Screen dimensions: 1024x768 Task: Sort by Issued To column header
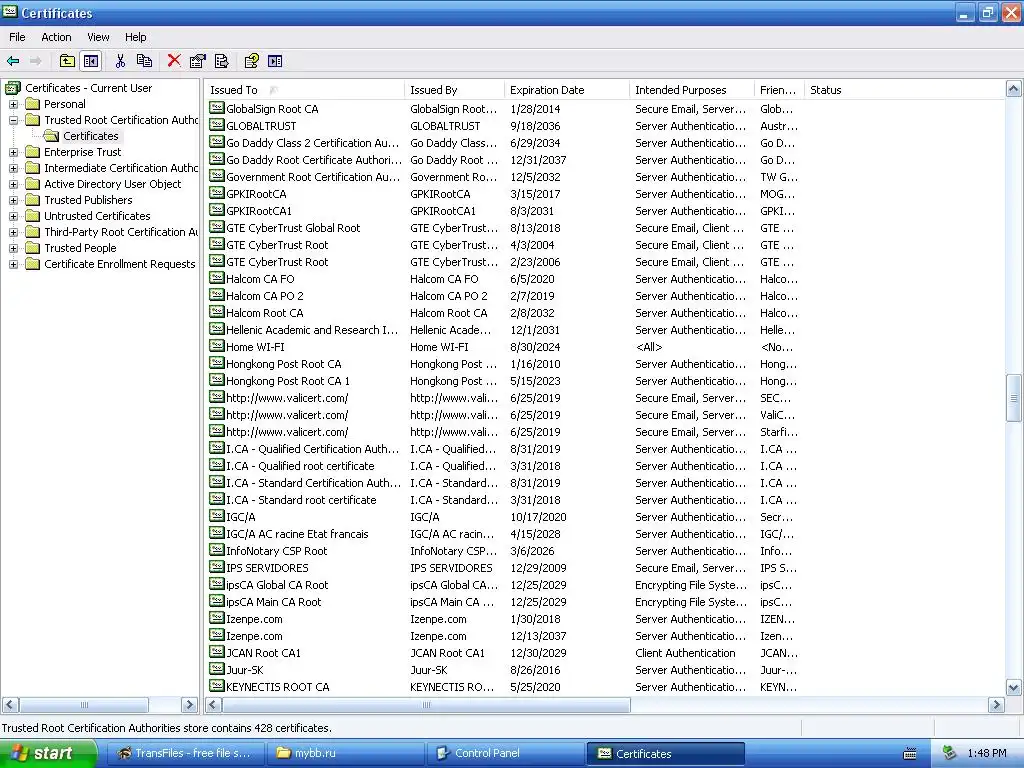[304, 90]
